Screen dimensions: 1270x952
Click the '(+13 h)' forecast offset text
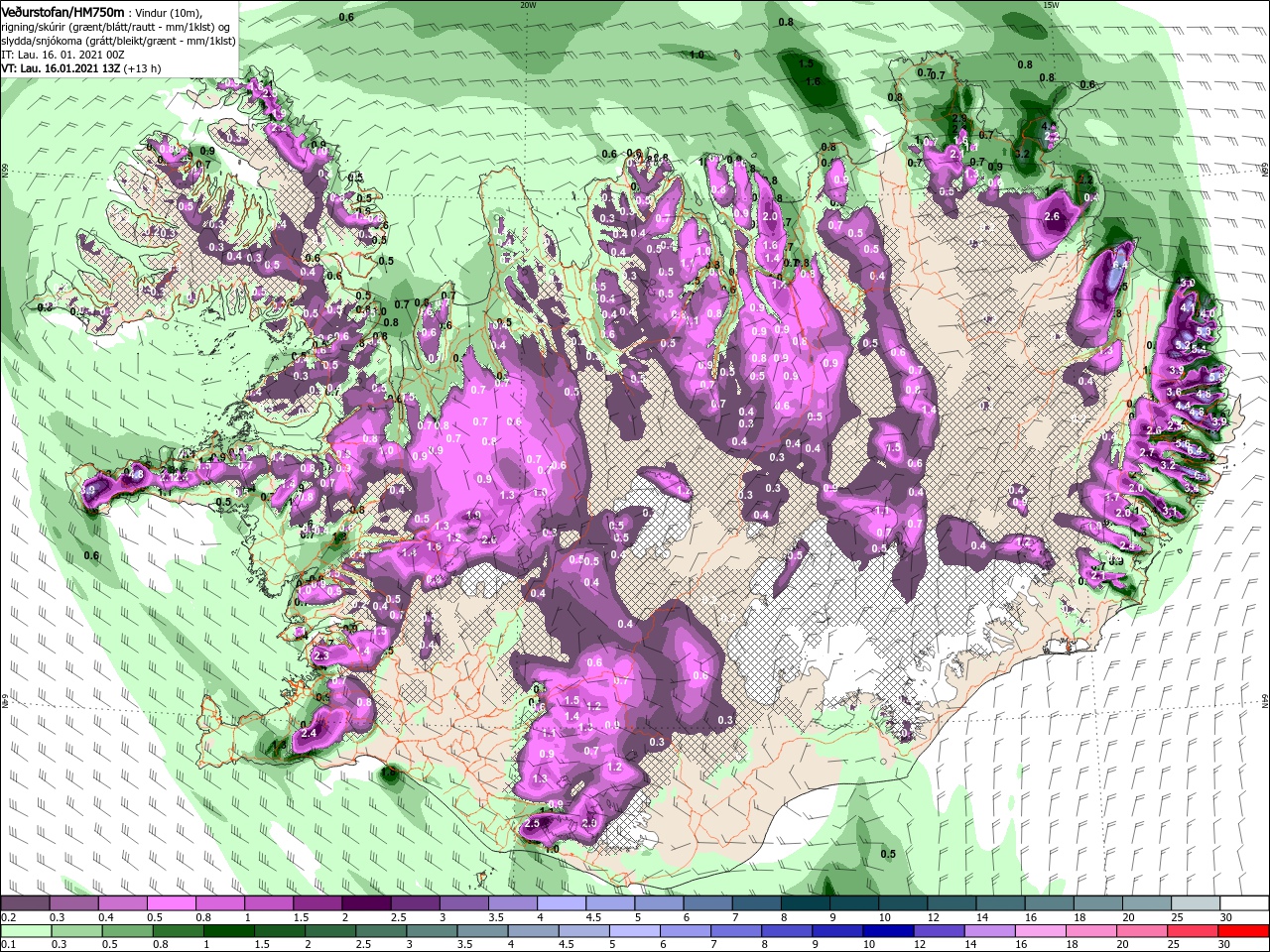point(143,68)
